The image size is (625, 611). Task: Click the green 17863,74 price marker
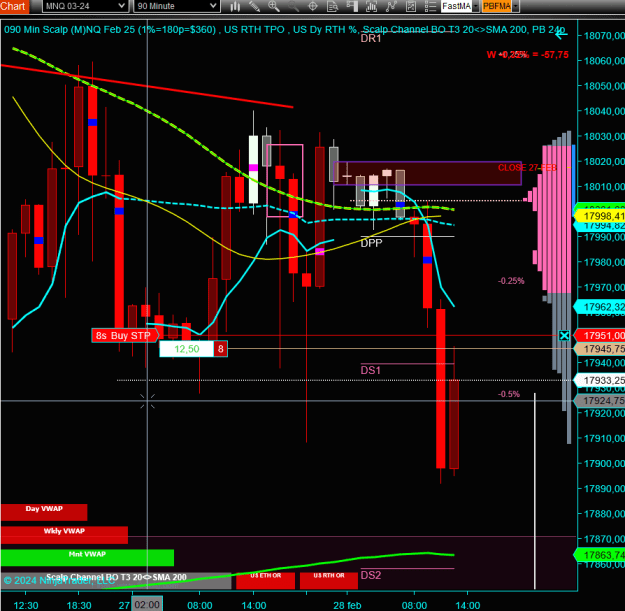coord(600,555)
